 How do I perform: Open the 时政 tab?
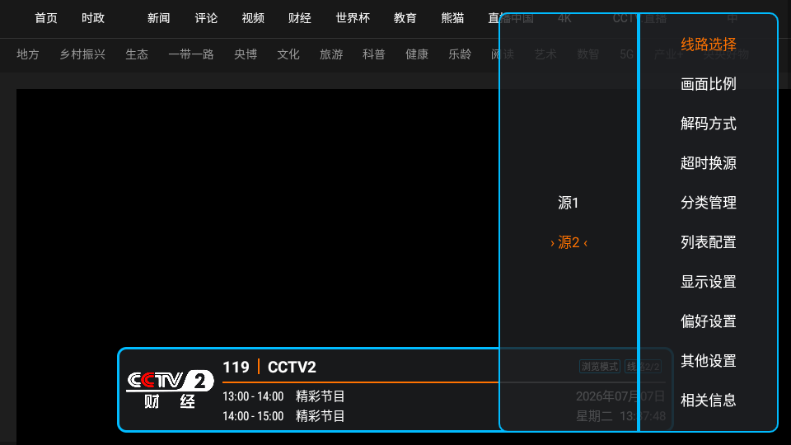93,18
